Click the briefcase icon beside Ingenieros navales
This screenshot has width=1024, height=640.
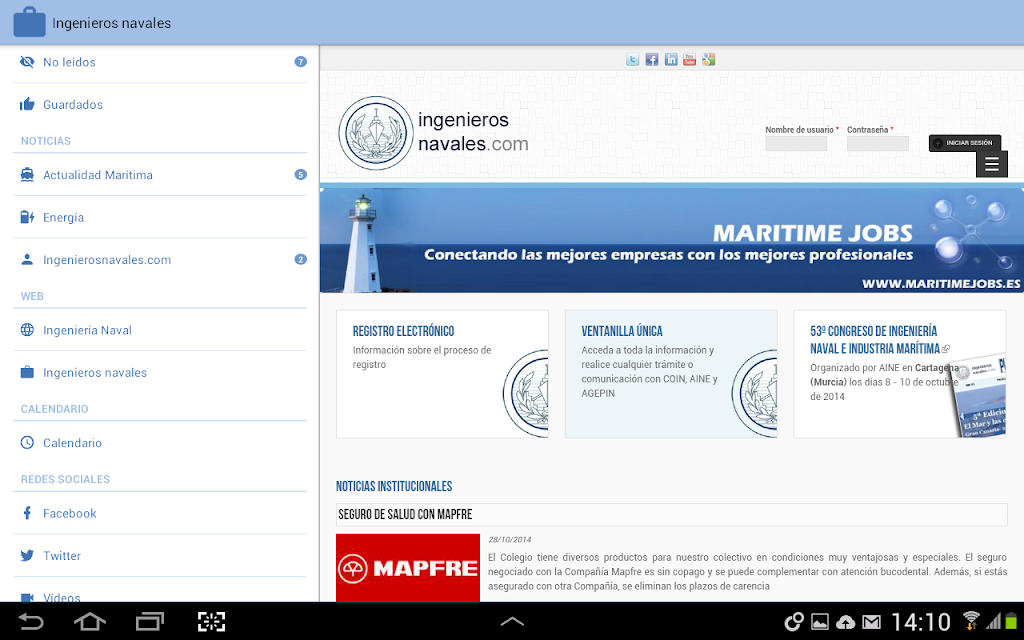[x=27, y=372]
